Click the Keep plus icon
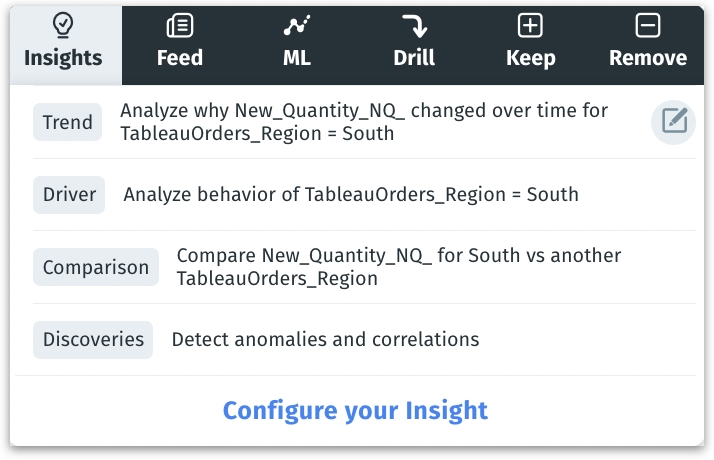Screen dimensions: 714x460 530,26
